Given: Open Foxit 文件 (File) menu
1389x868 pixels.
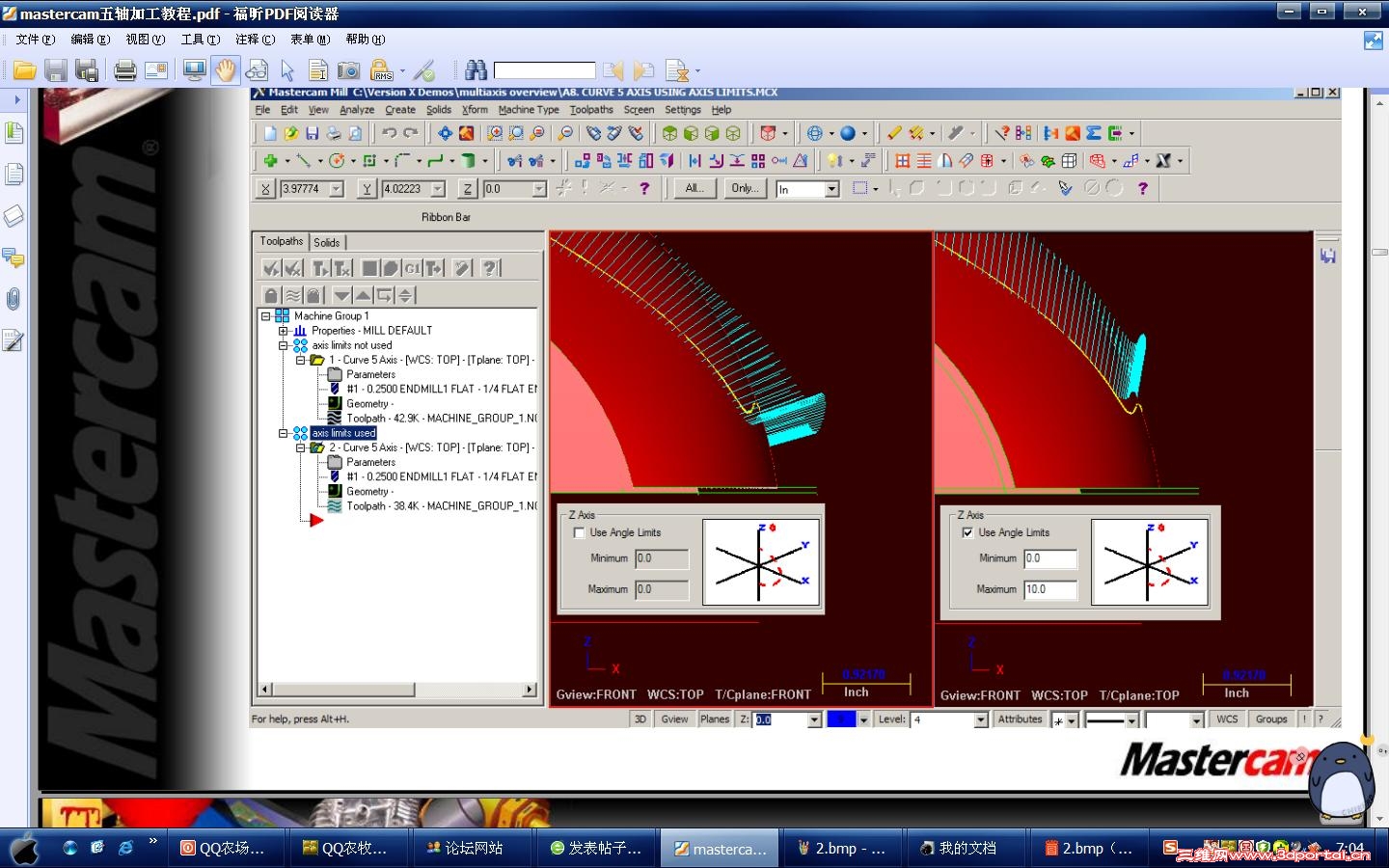Looking at the screenshot, I should click(x=36, y=40).
